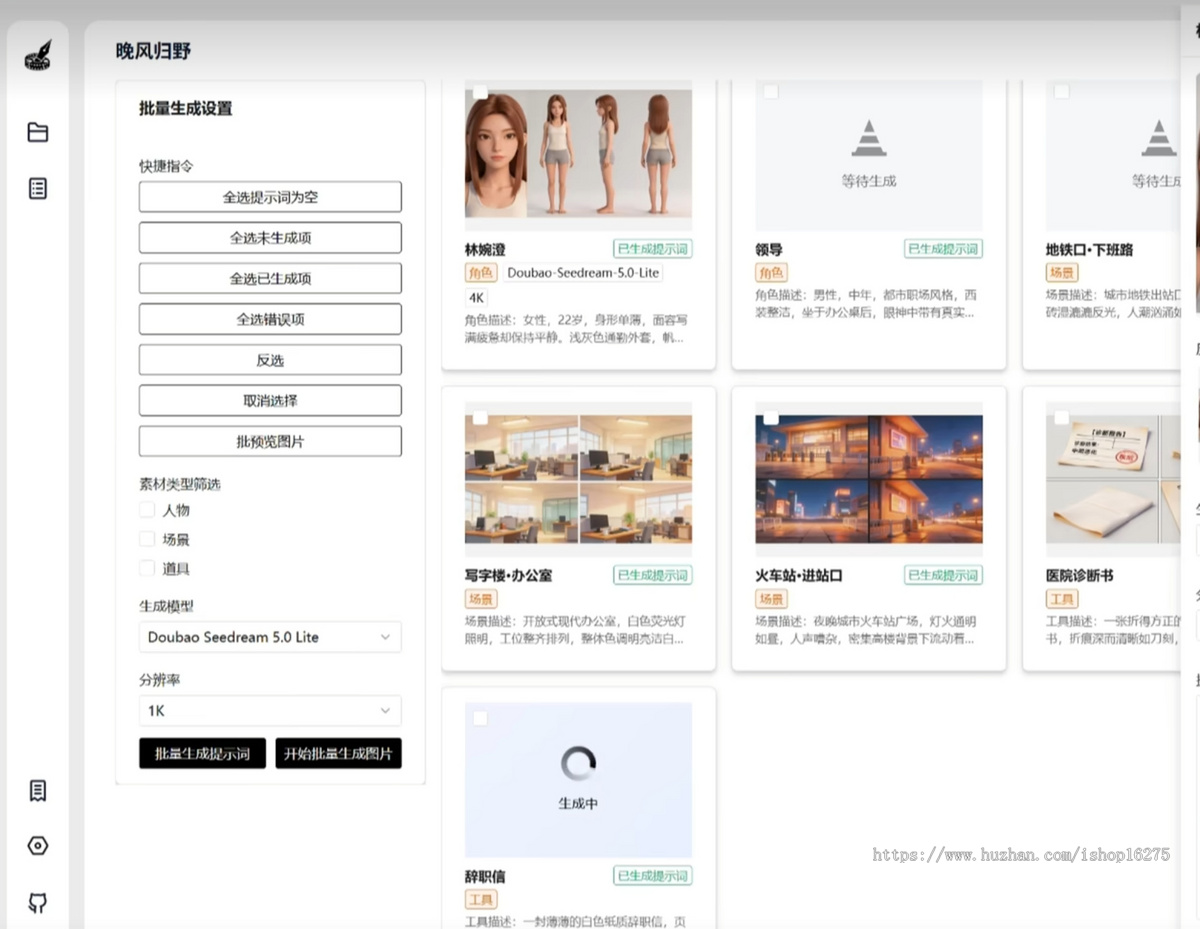The width and height of the screenshot is (1200, 929).
Task: Select the 火车站·进站口 card checkbox
Action: [x=771, y=417]
